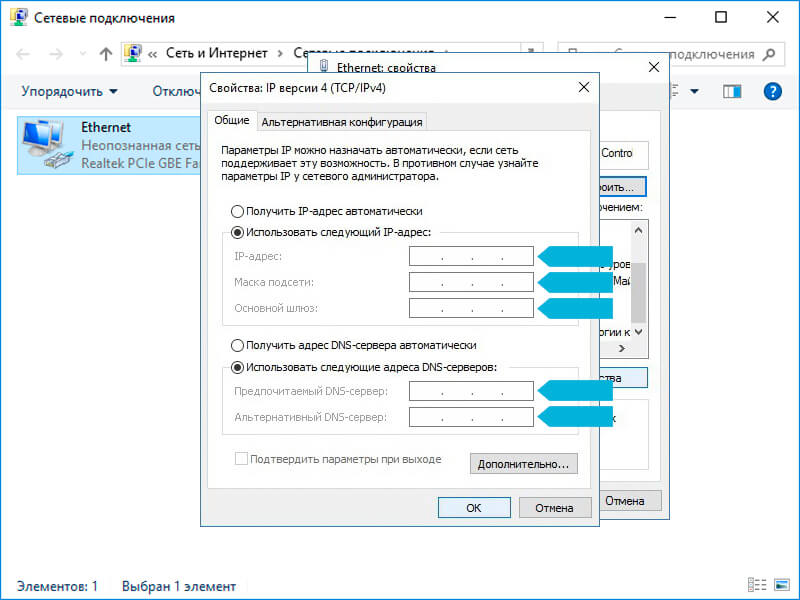800x600 pixels.
Task: Minimize the Сетевые подключения window
Action: click(670, 17)
